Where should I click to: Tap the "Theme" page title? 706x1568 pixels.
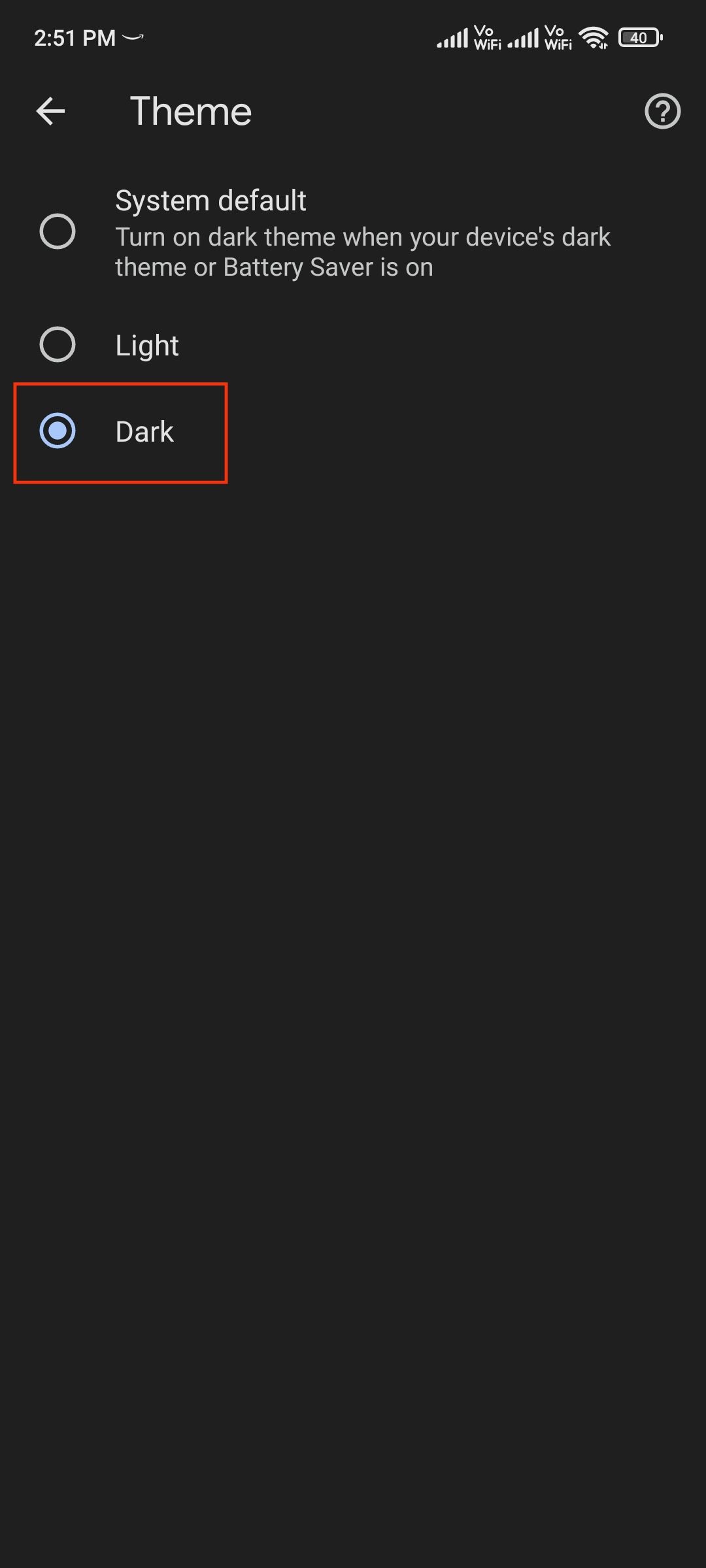coord(191,111)
